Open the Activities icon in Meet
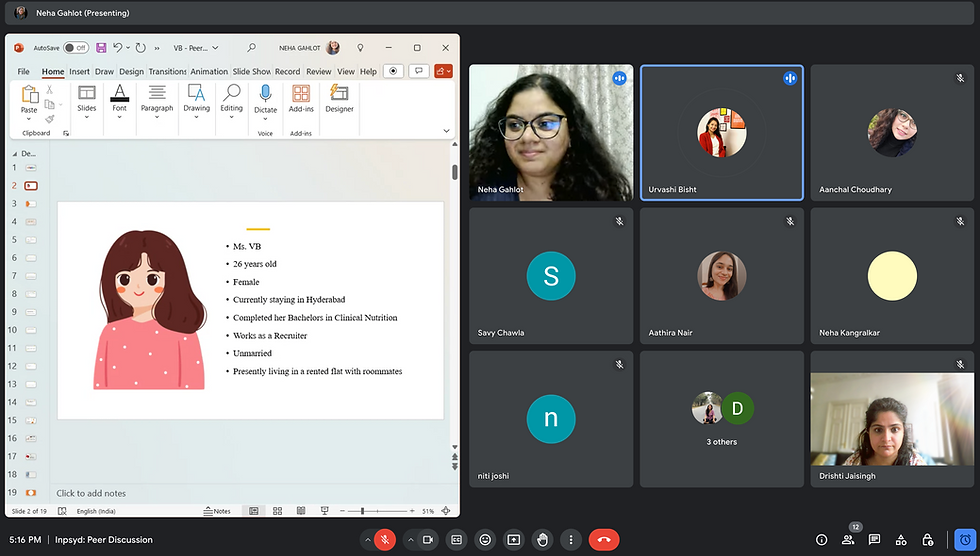980x556 pixels. click(901, 540)
